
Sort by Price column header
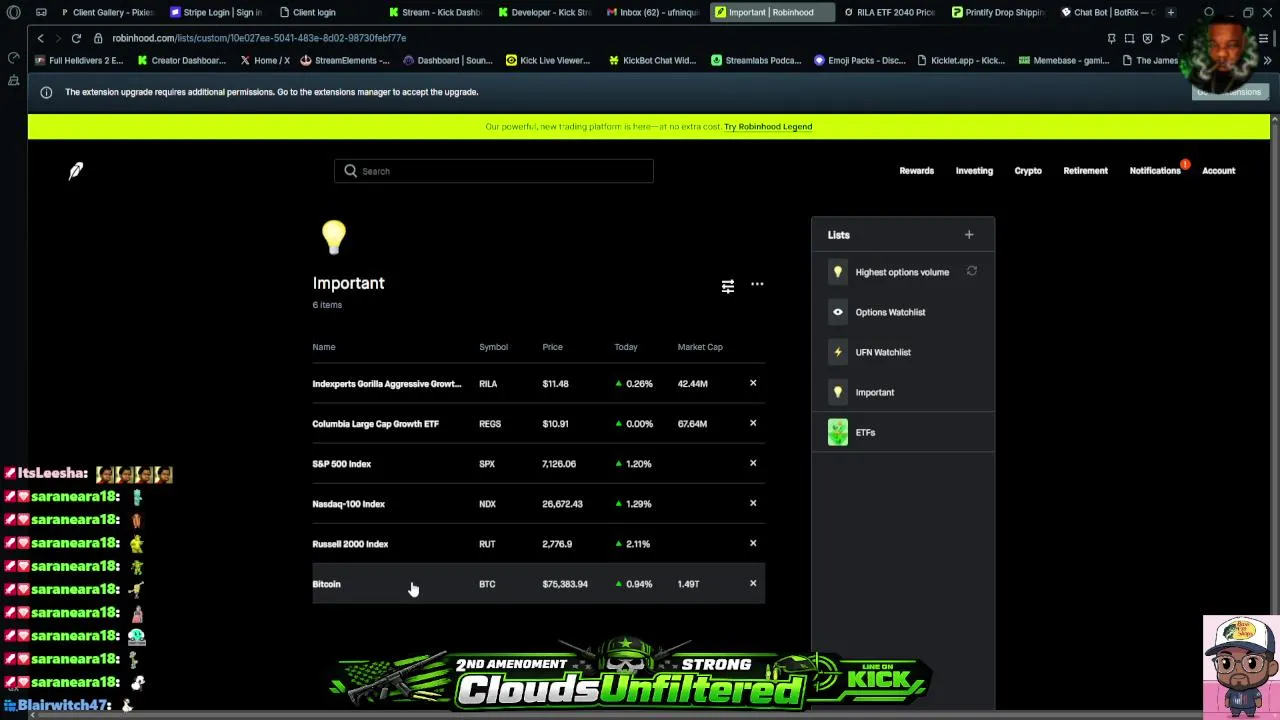(552, 347)
